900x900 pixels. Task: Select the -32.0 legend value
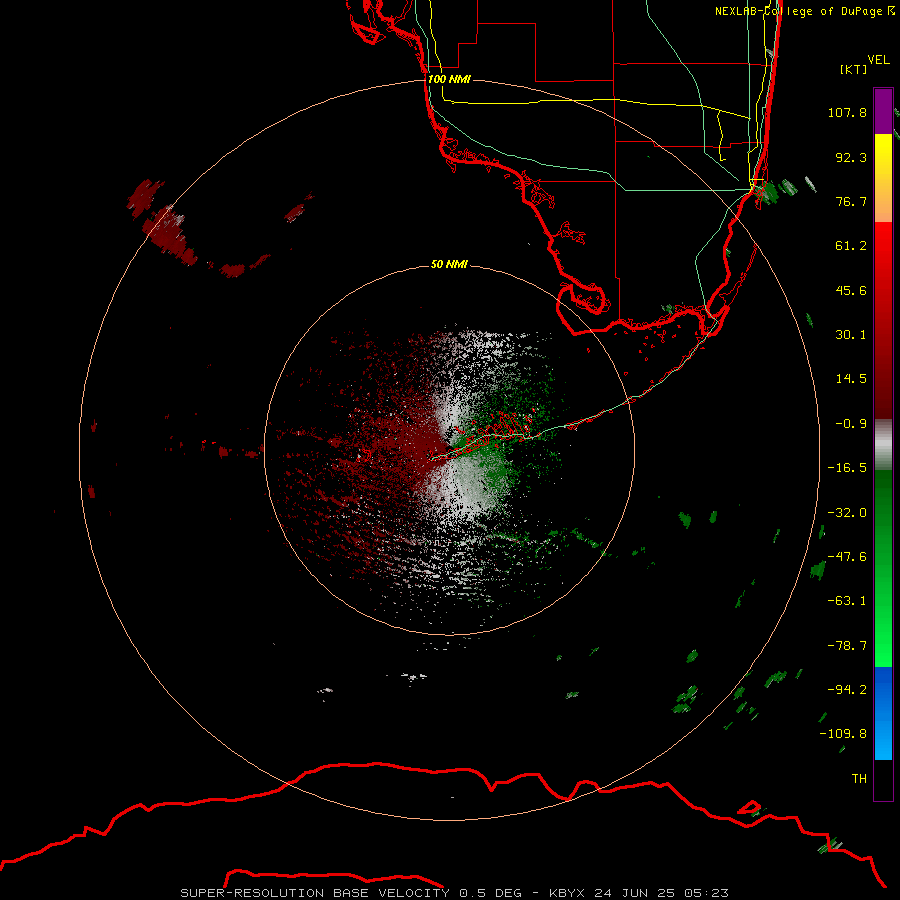pos(847,513)
